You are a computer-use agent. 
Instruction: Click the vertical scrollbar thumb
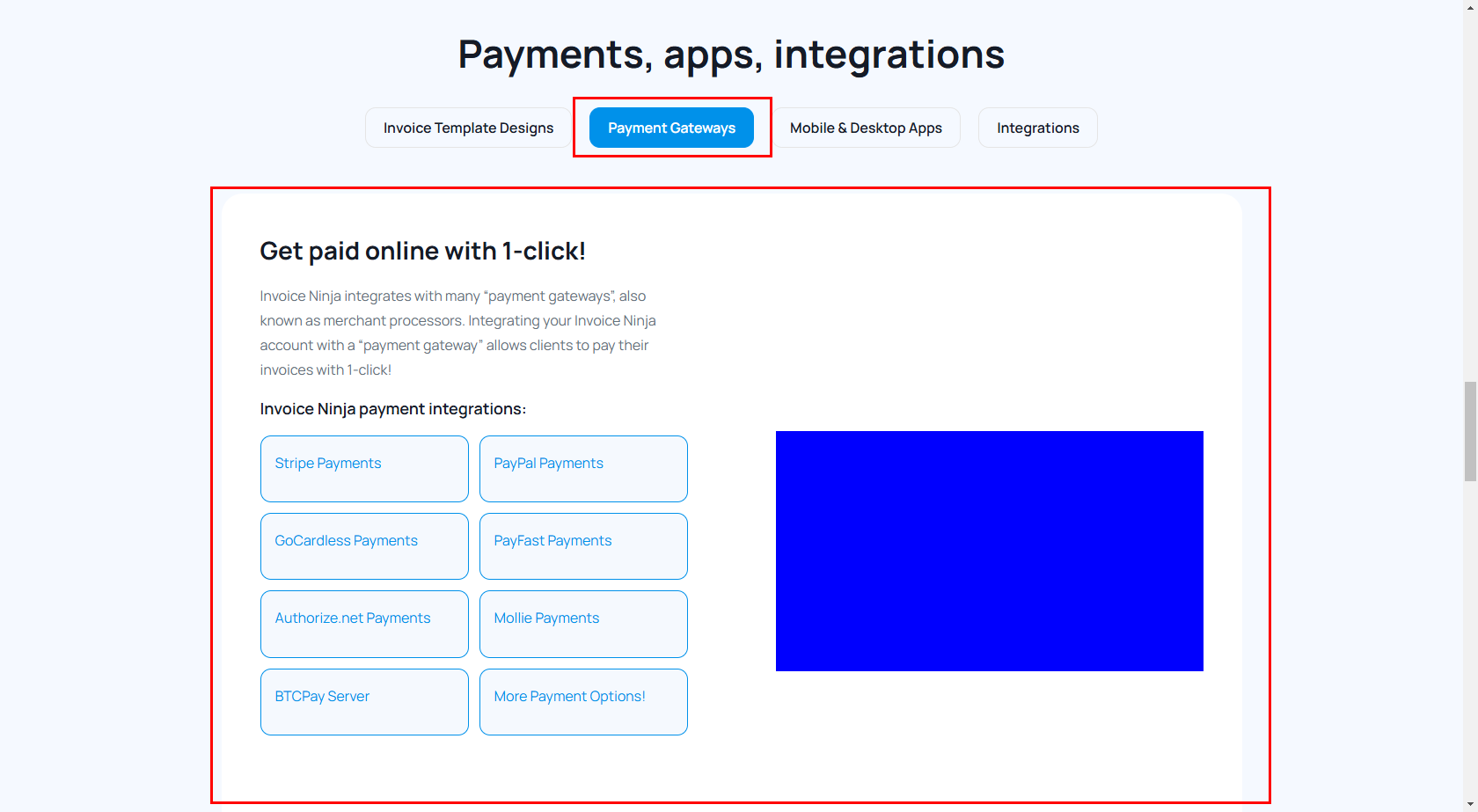click(1470, 431)
